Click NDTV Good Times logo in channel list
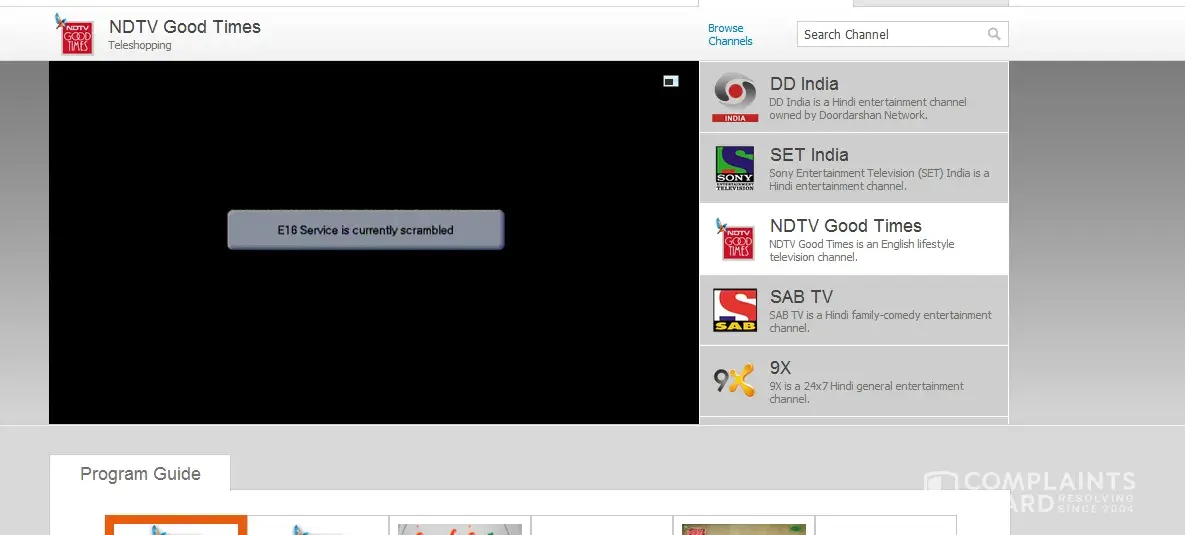The image size is (1185, 535). (x=737, y=240)
